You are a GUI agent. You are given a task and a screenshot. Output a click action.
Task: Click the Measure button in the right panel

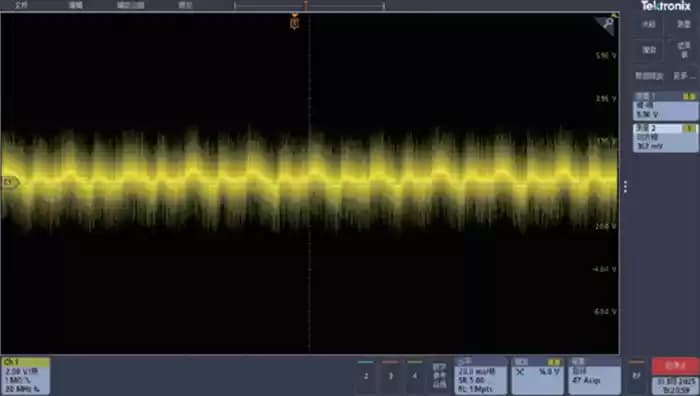683,25
